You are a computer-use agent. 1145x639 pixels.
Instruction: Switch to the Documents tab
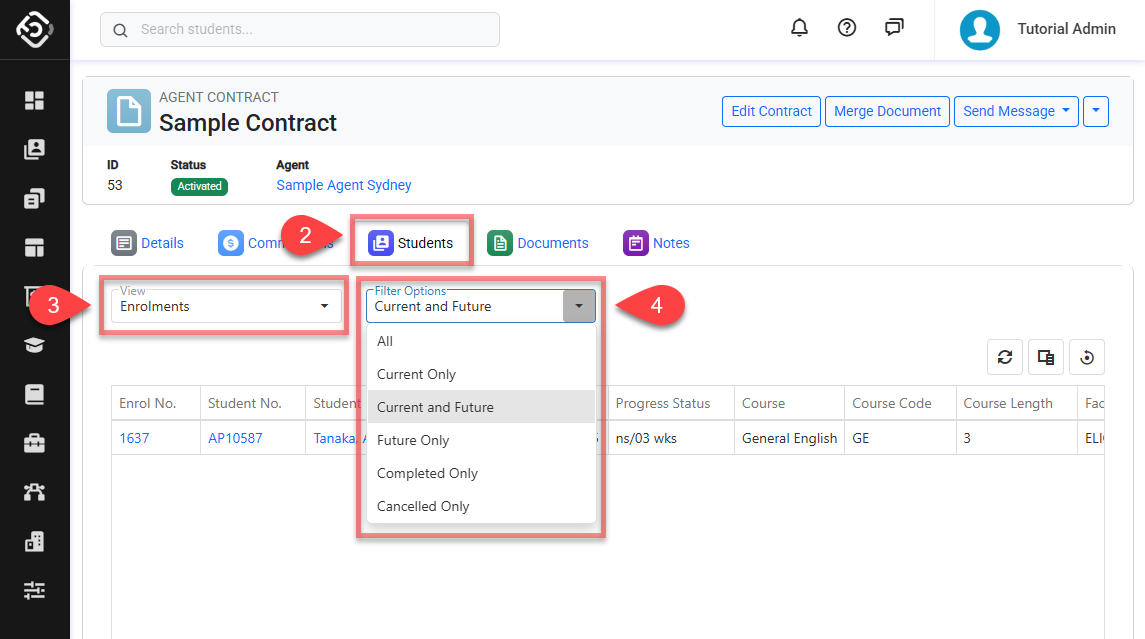539,243
